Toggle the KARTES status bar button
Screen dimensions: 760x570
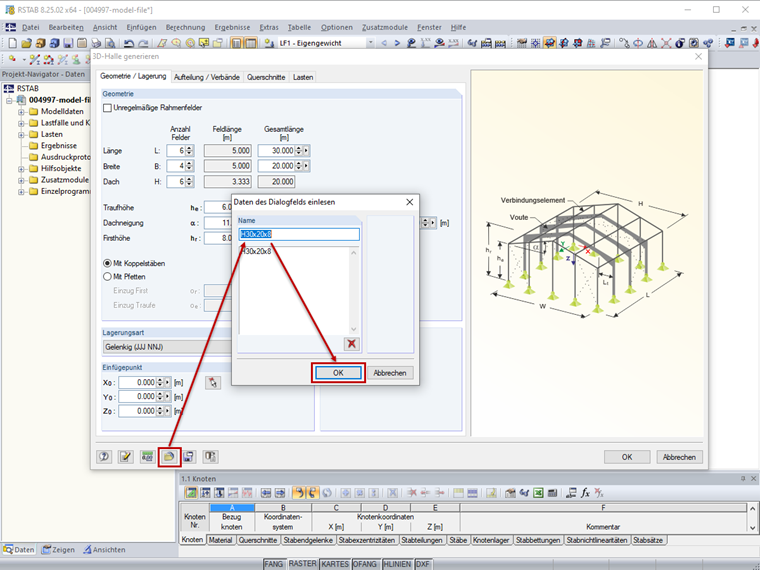[x=335, y=564]
